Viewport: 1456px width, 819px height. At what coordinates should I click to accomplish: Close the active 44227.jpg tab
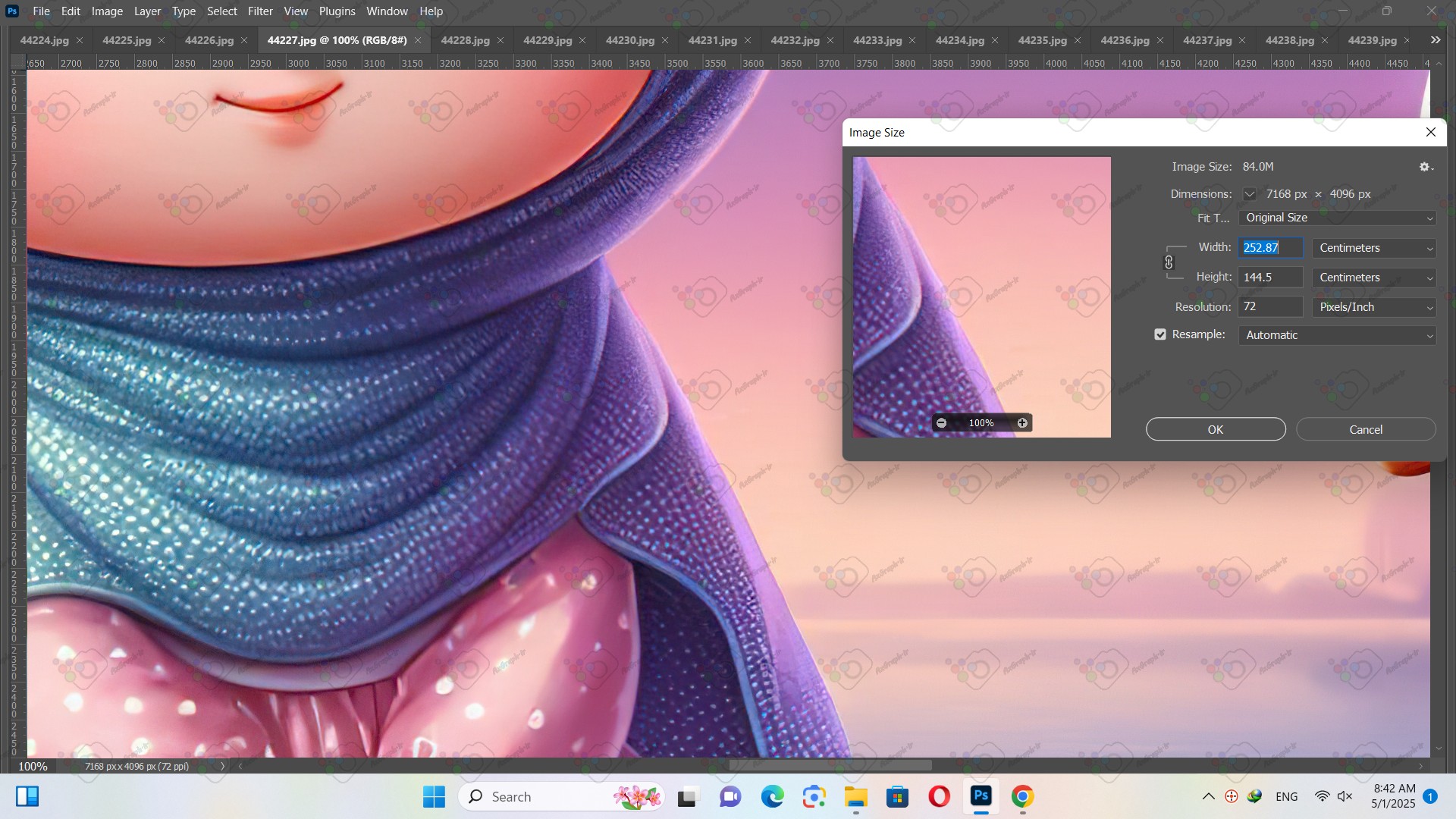click(418, 40)
